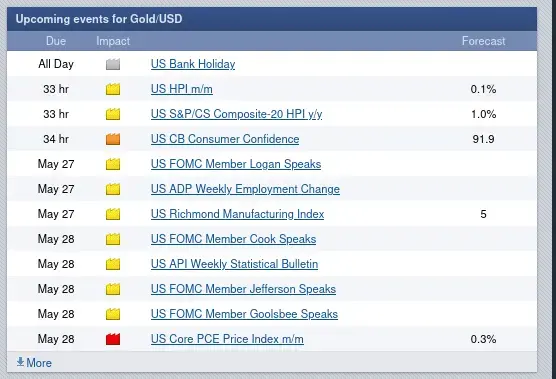Click the 0.1% forecast value

coord(483,89)
